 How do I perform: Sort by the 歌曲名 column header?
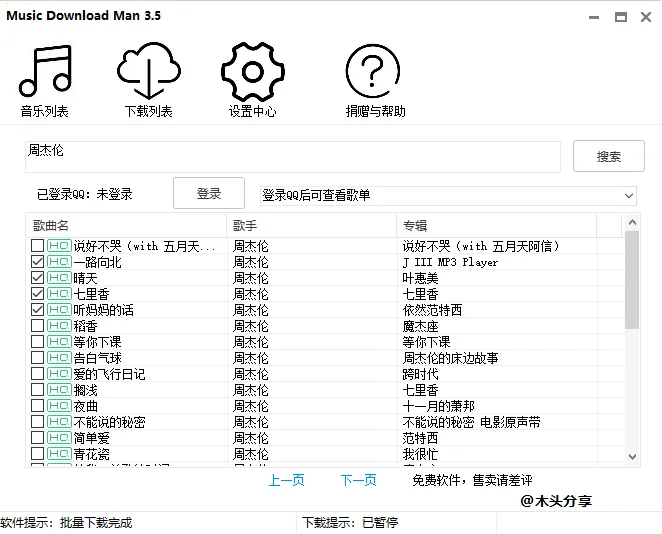pyautogui.click(x=127, y=225)
